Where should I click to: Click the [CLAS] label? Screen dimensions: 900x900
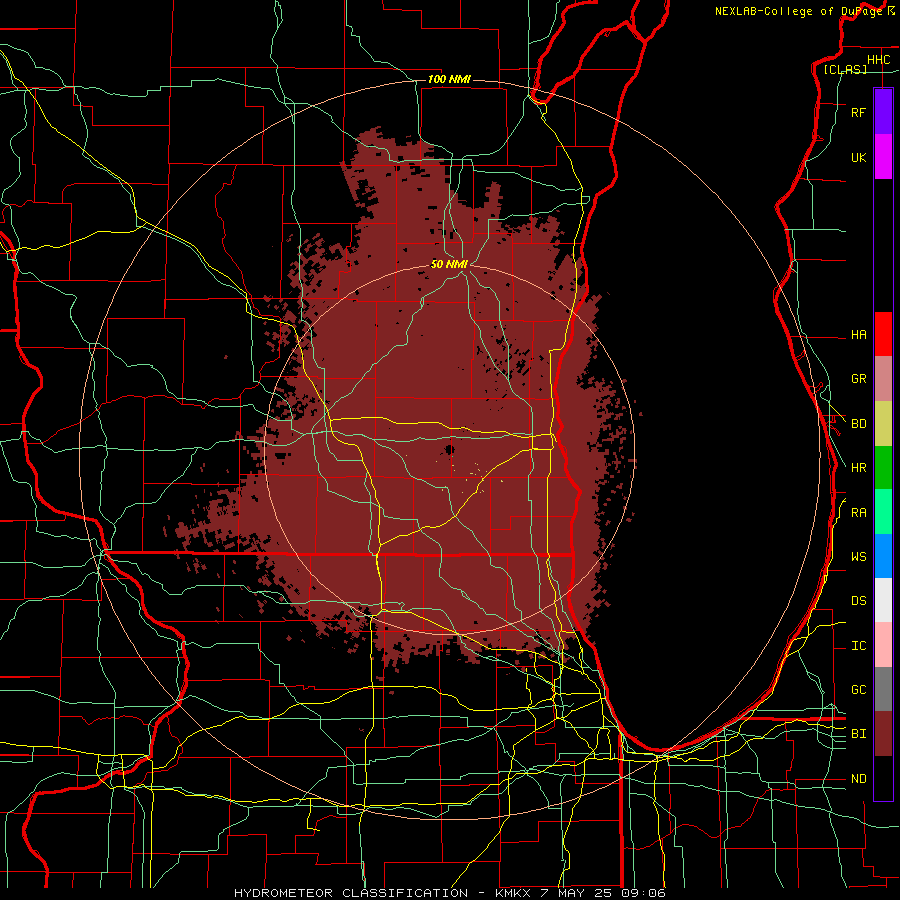click(845, 69)
